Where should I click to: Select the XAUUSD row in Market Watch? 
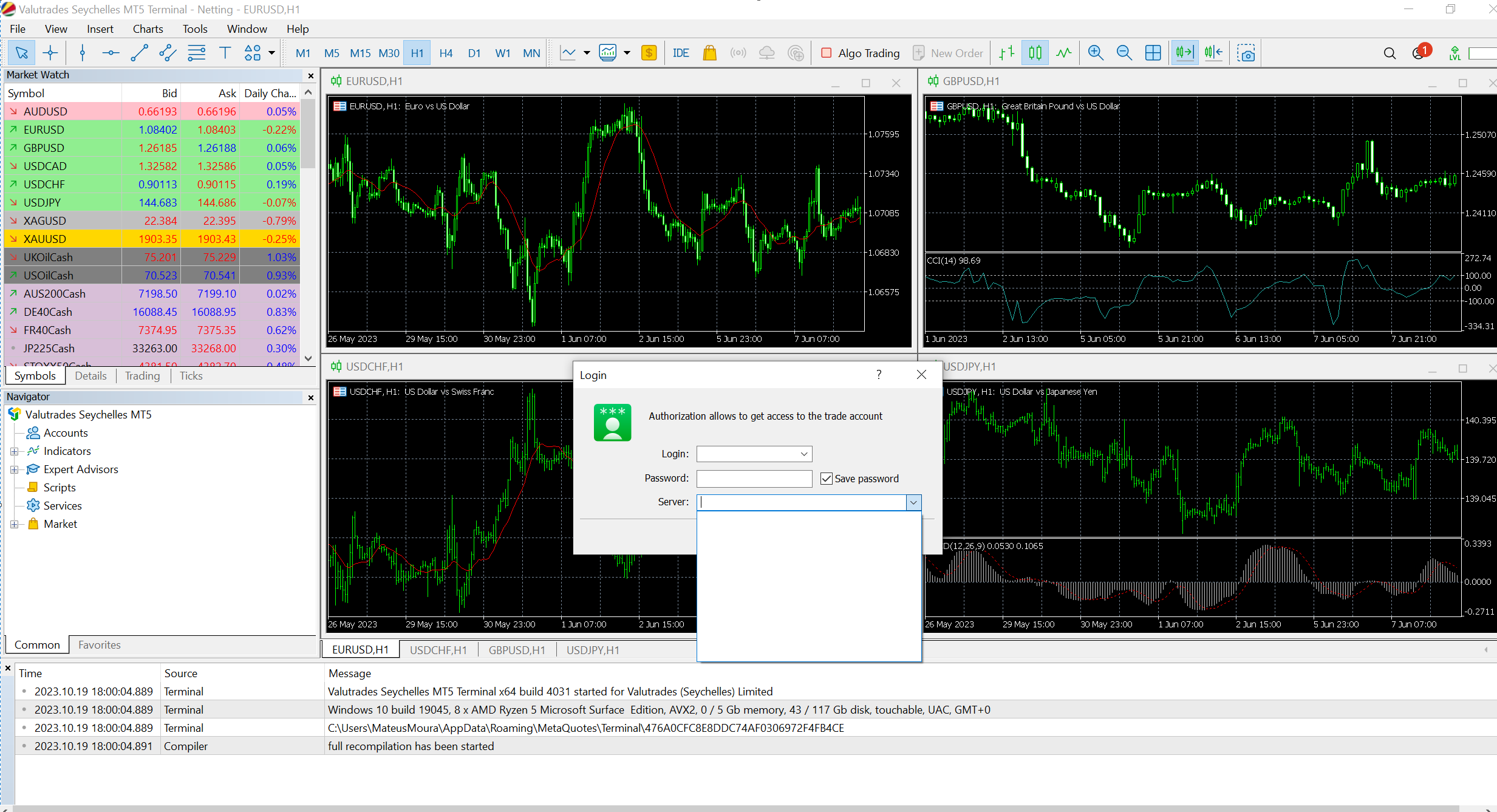(x=152, y=239)
